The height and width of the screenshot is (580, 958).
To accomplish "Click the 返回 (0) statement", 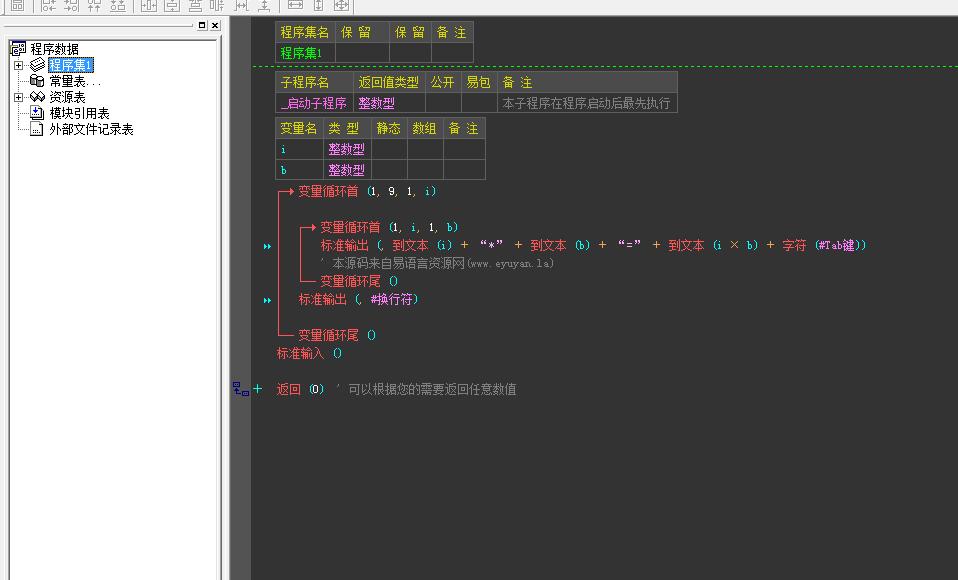I will pos(300,389).
